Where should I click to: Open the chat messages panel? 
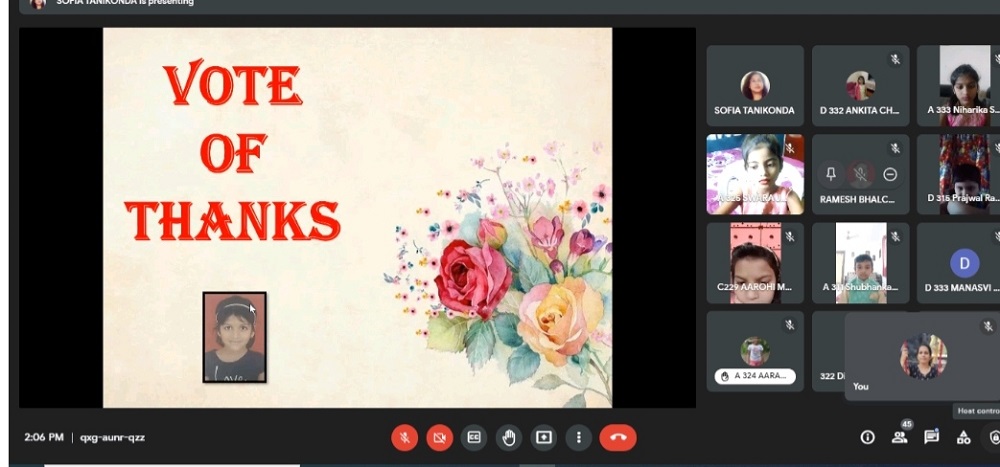click(x=931, y=437)
